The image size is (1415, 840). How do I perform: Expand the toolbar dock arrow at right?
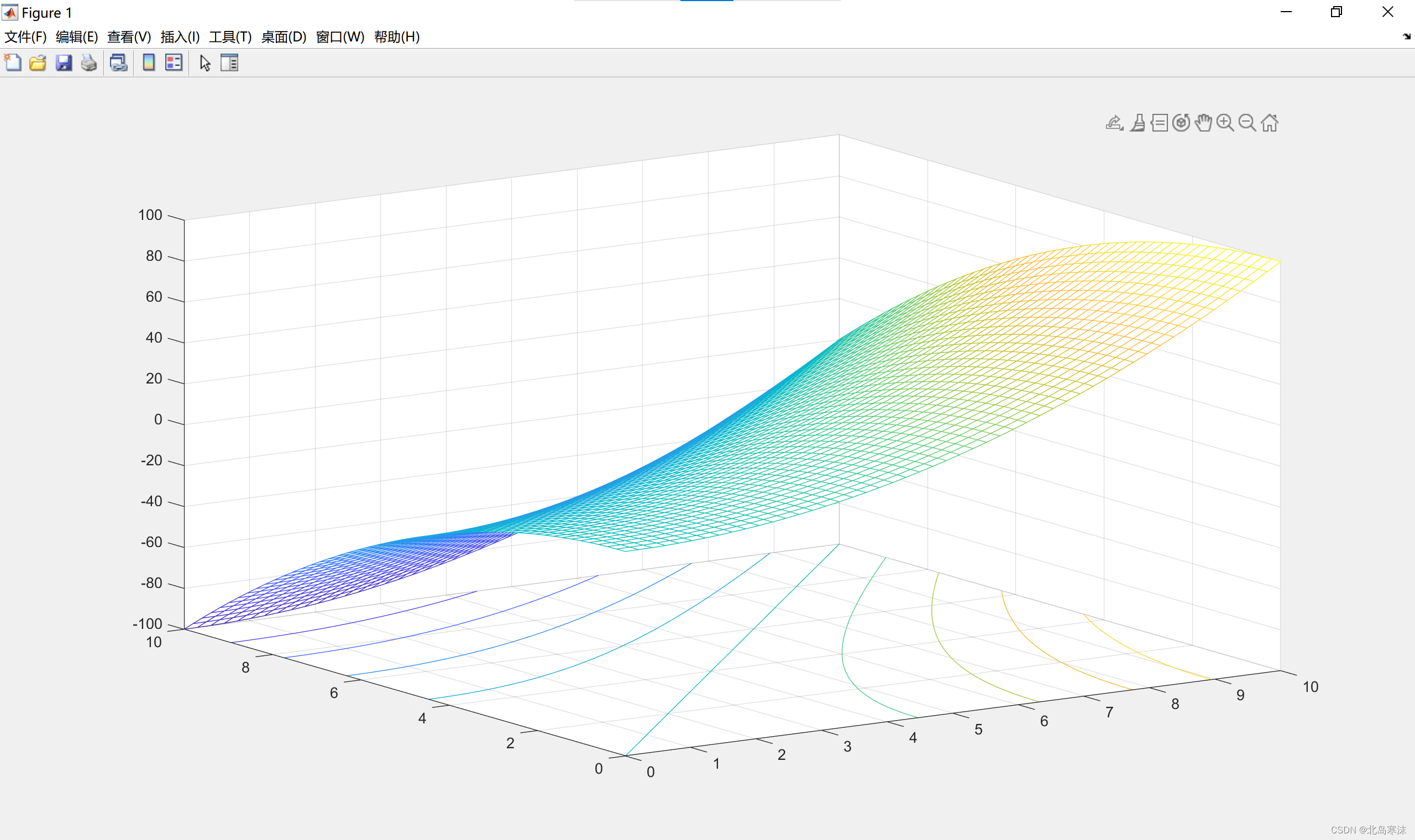(1407, 37)
